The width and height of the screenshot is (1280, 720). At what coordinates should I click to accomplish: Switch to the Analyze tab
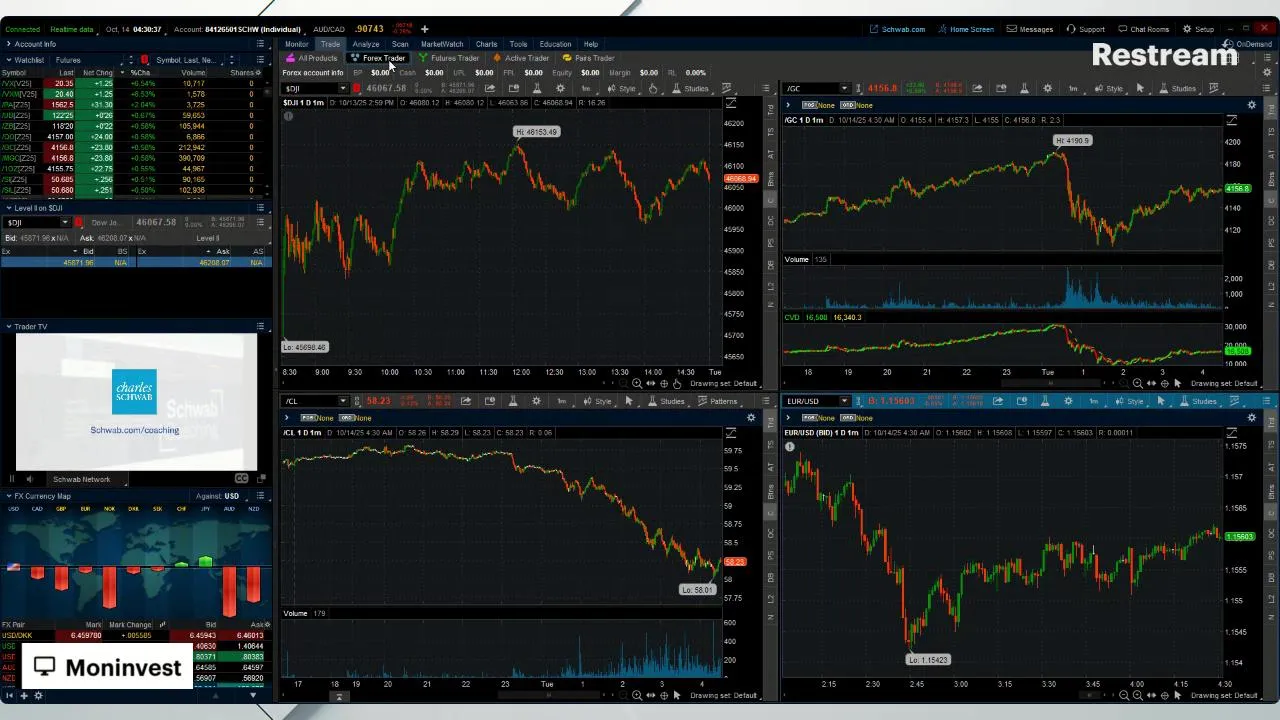point(365,44)
